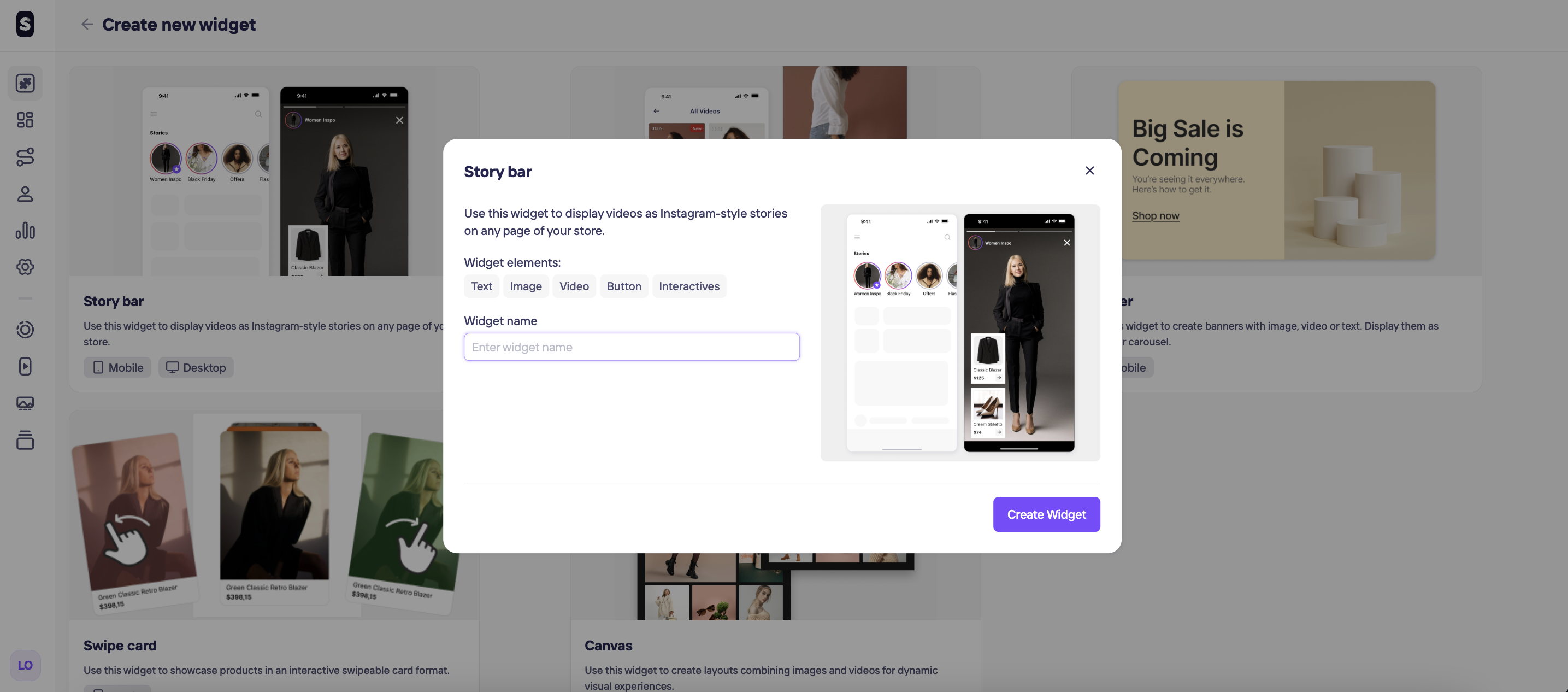Click the Mobile tag on Story bar card
This screenshot has width=1568, height=692.
point(117,367)
